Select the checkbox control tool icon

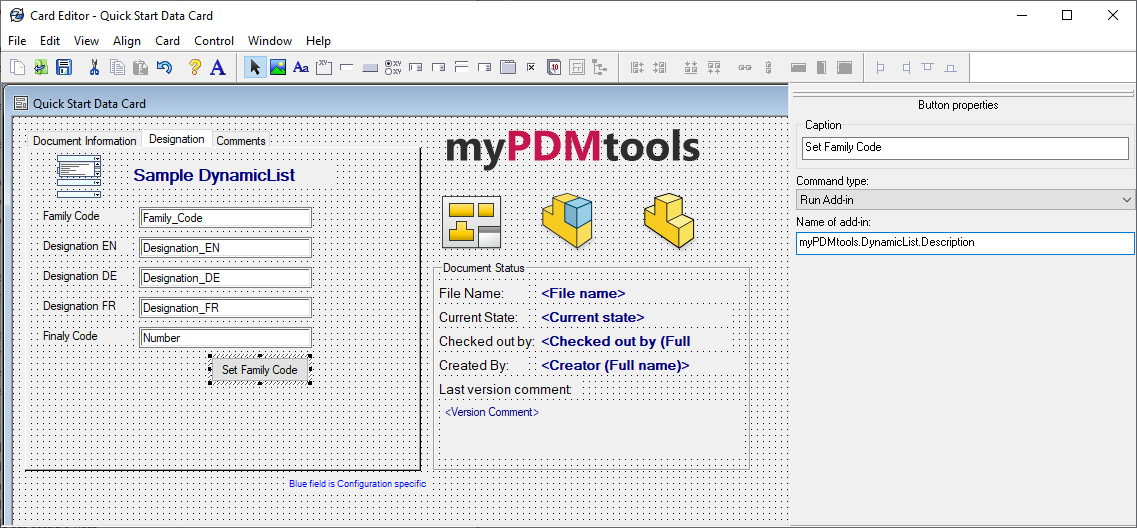[530, 67]
